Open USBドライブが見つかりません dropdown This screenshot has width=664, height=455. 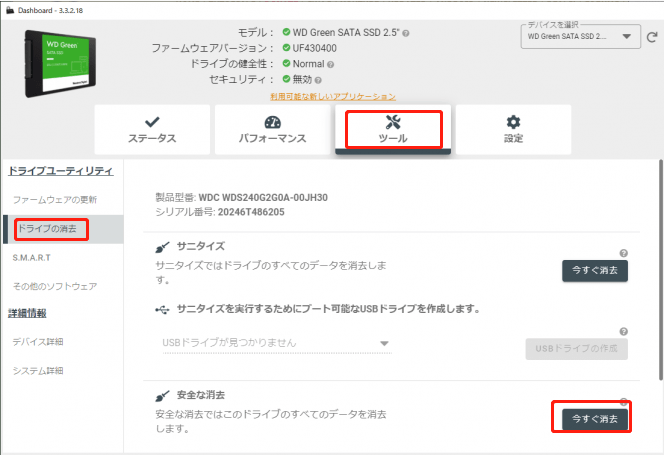click(x=276, y=343)
